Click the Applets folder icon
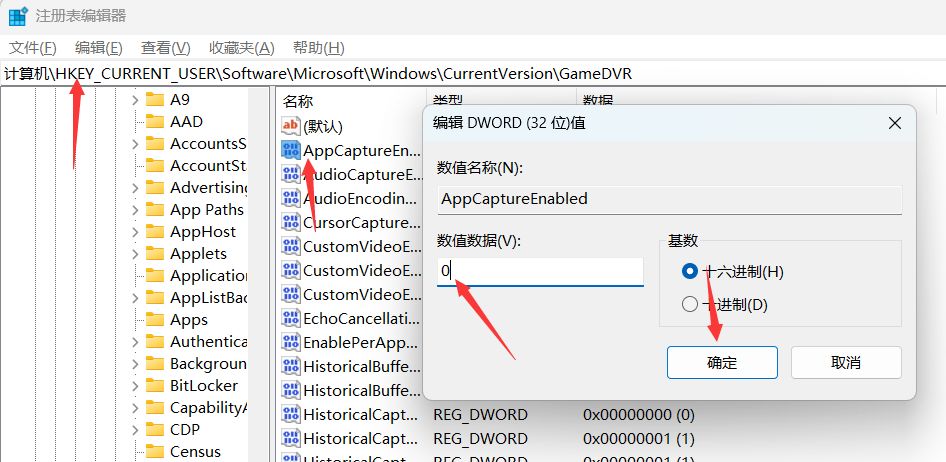The height and width of the screenshot is (462, 946). pos(155,253)
